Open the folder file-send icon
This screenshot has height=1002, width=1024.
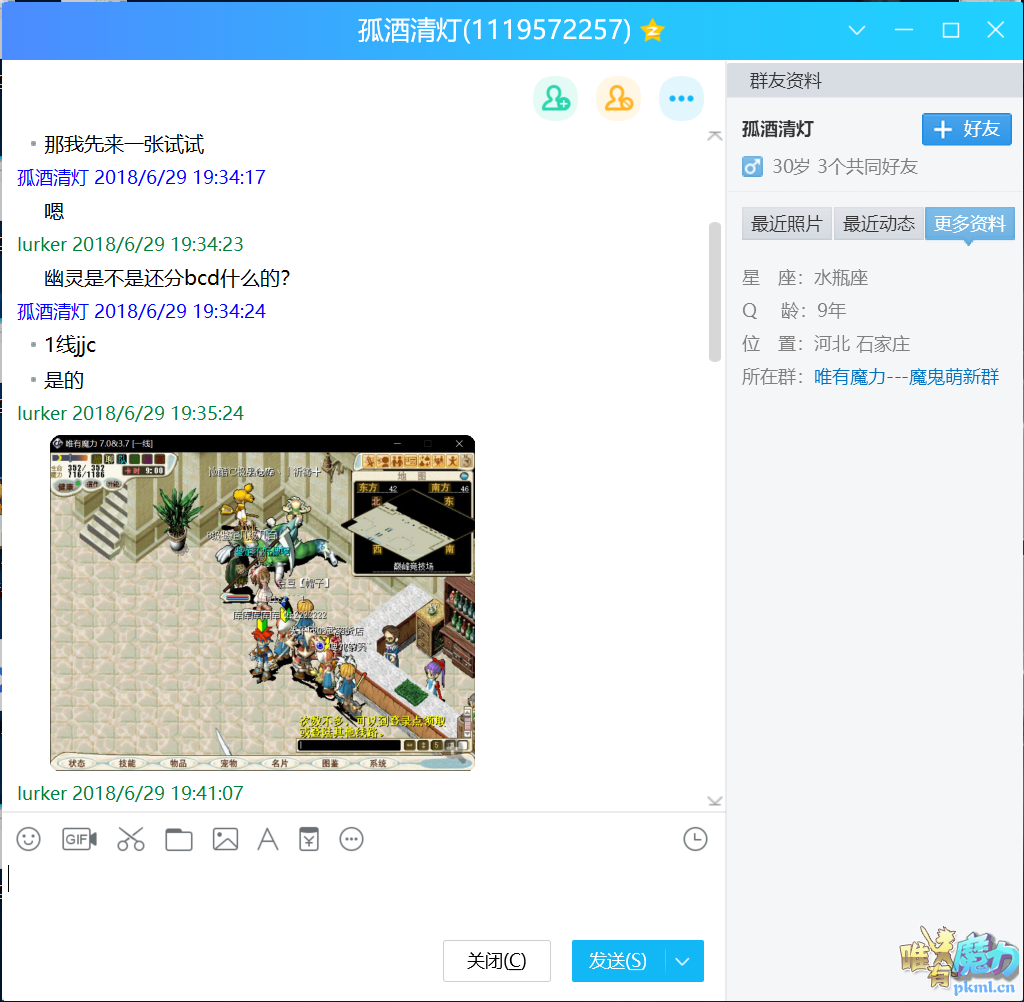[x=178, y=839]
